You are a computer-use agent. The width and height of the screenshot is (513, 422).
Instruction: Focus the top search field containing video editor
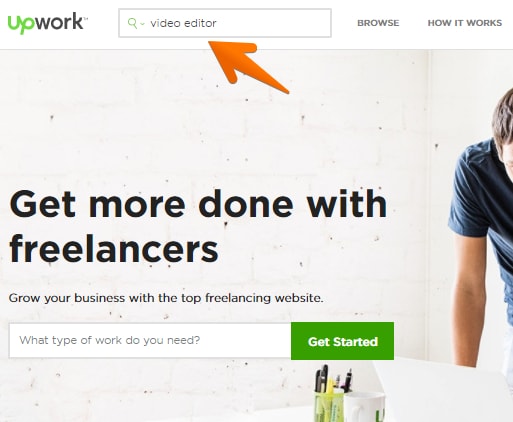(225, 23)
